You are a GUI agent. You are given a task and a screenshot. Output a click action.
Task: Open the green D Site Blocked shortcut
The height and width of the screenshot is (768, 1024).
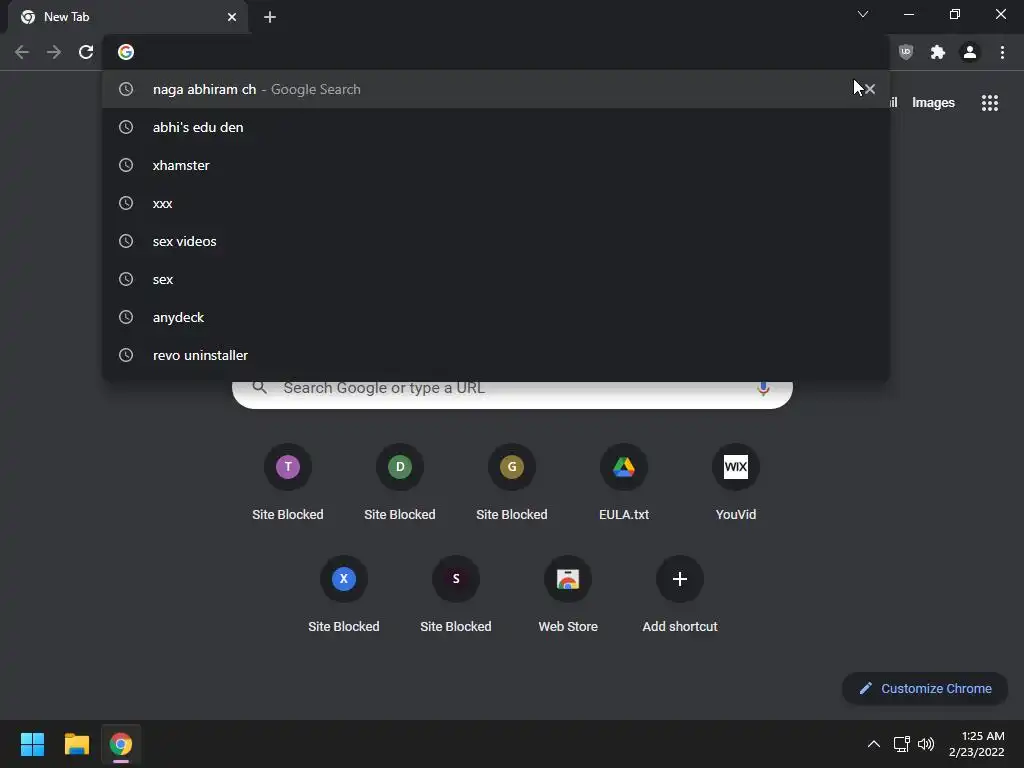tap(400, 483)
